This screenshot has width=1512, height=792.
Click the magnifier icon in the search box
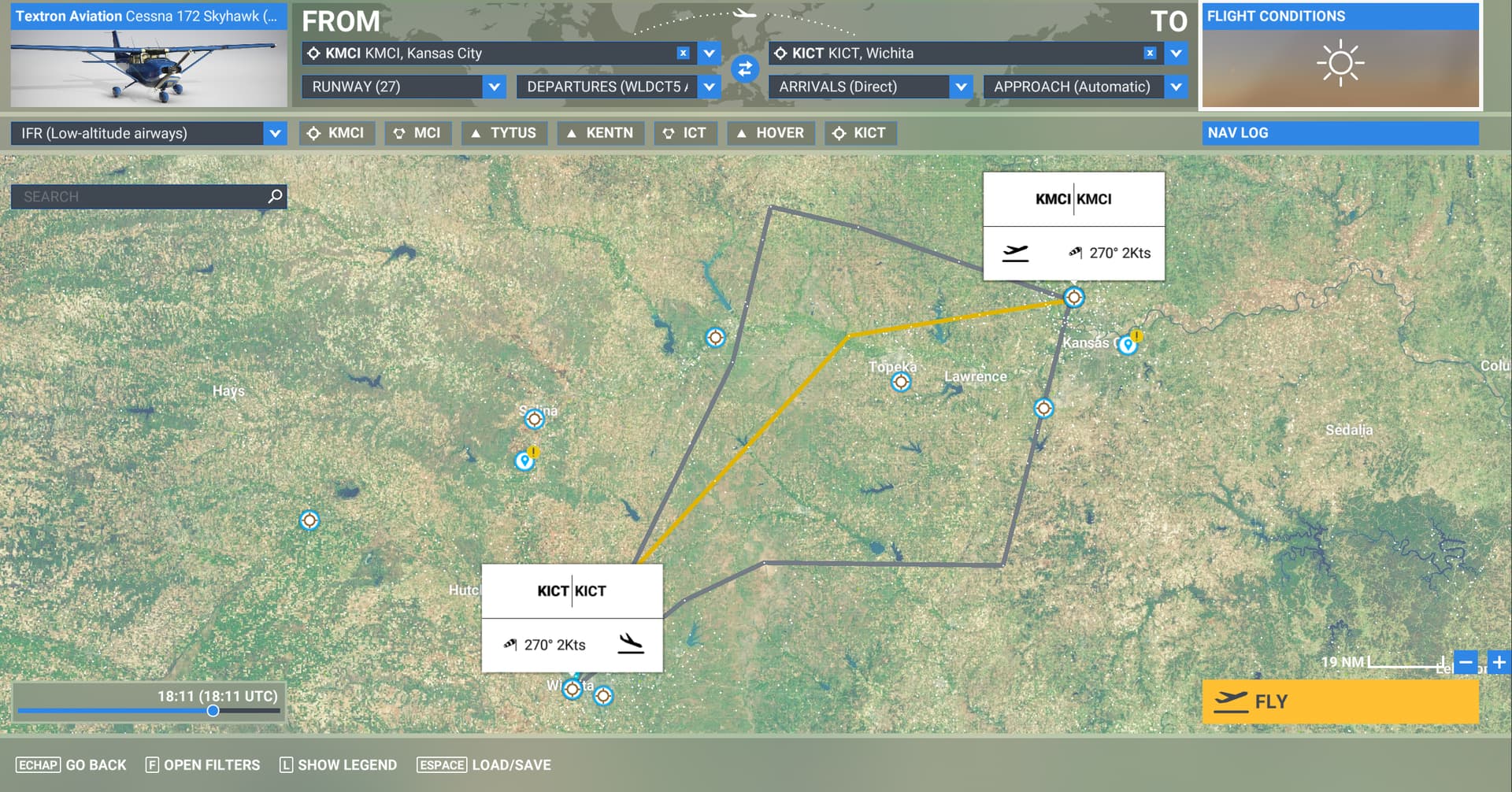coord(275,196)
